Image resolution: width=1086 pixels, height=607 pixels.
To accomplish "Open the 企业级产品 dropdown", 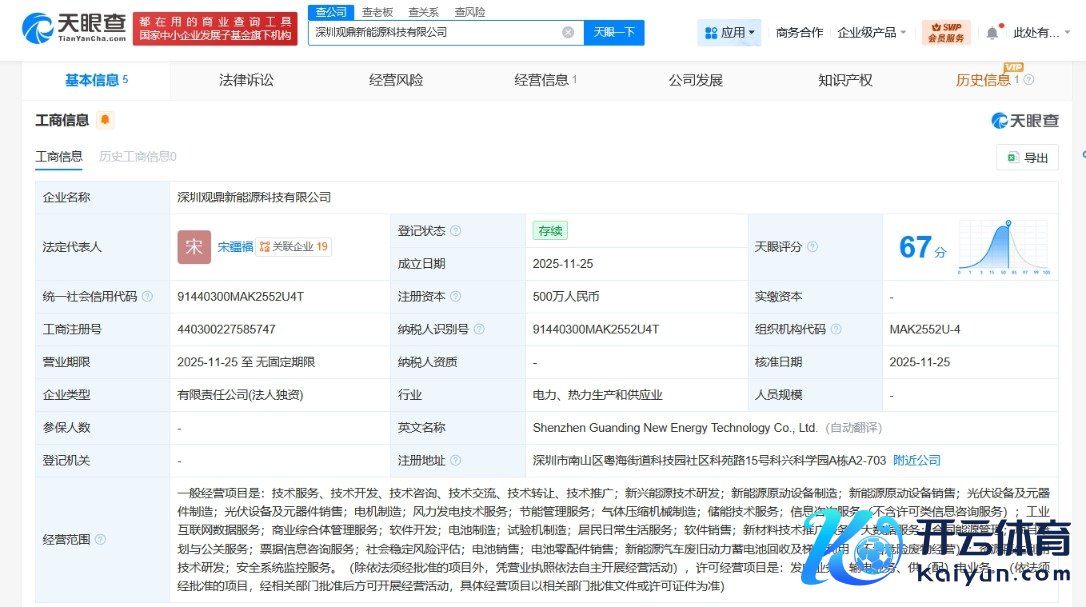I will click(871, 32).
